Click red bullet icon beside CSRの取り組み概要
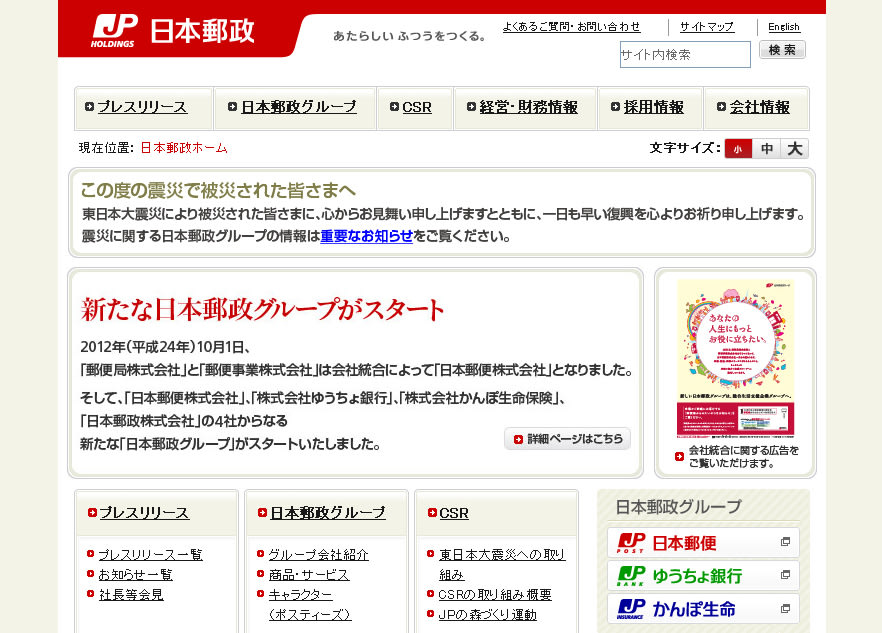 click(430, 594)
